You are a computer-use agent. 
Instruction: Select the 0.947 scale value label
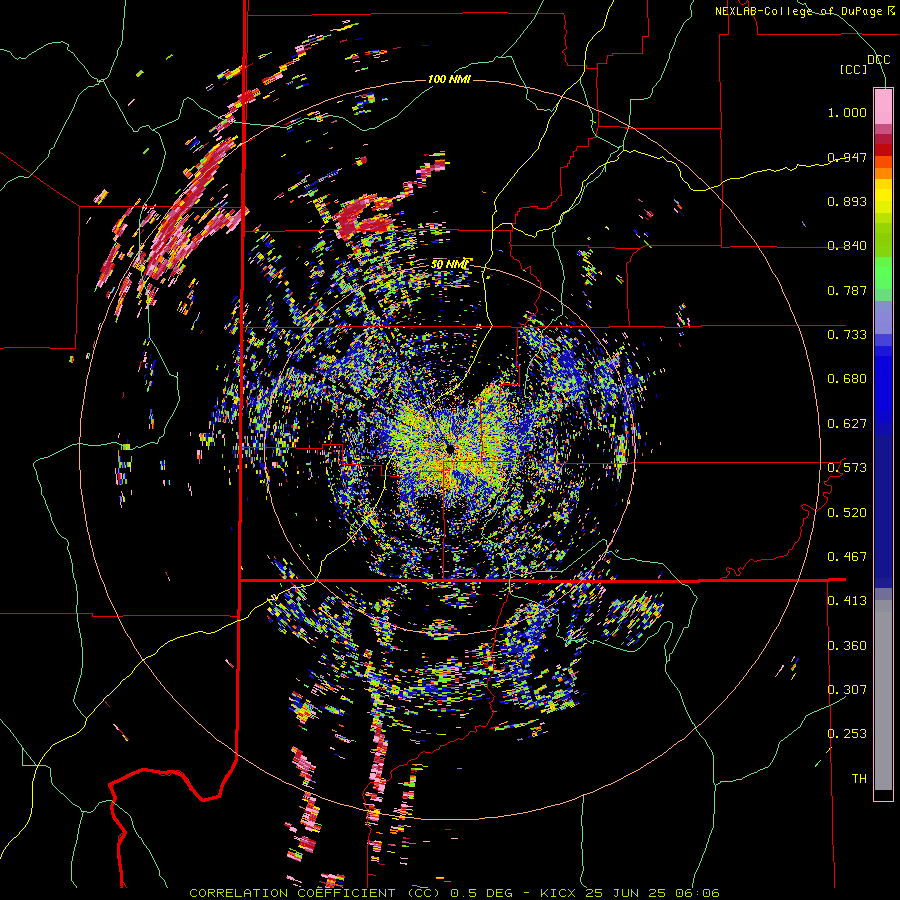click(847, 157)
